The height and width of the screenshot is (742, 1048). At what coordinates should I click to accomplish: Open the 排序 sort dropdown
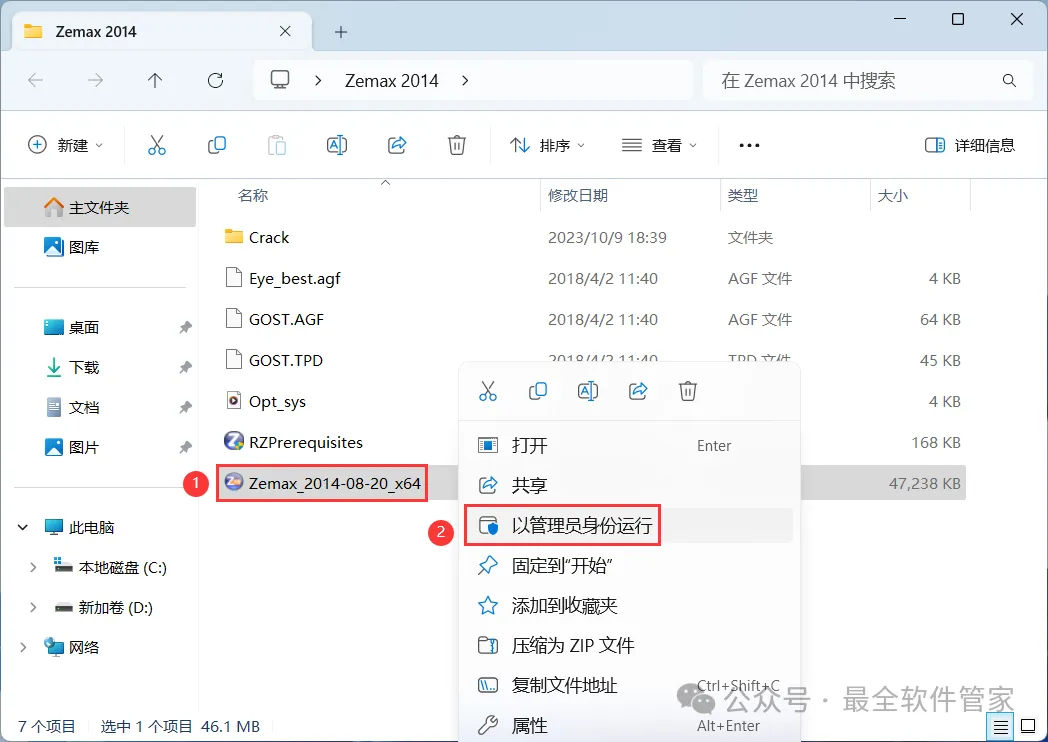pos(547,145)
